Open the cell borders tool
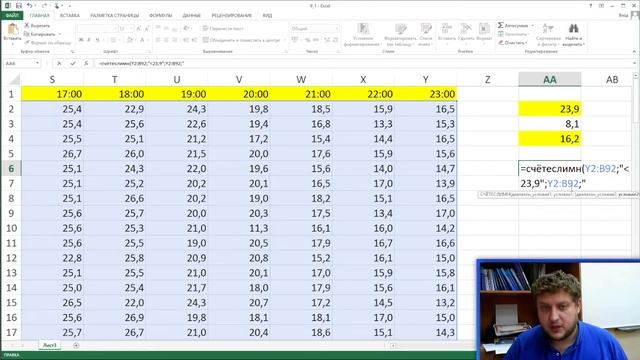The width and height of the screenshot is (640, 360). [113, 40]
